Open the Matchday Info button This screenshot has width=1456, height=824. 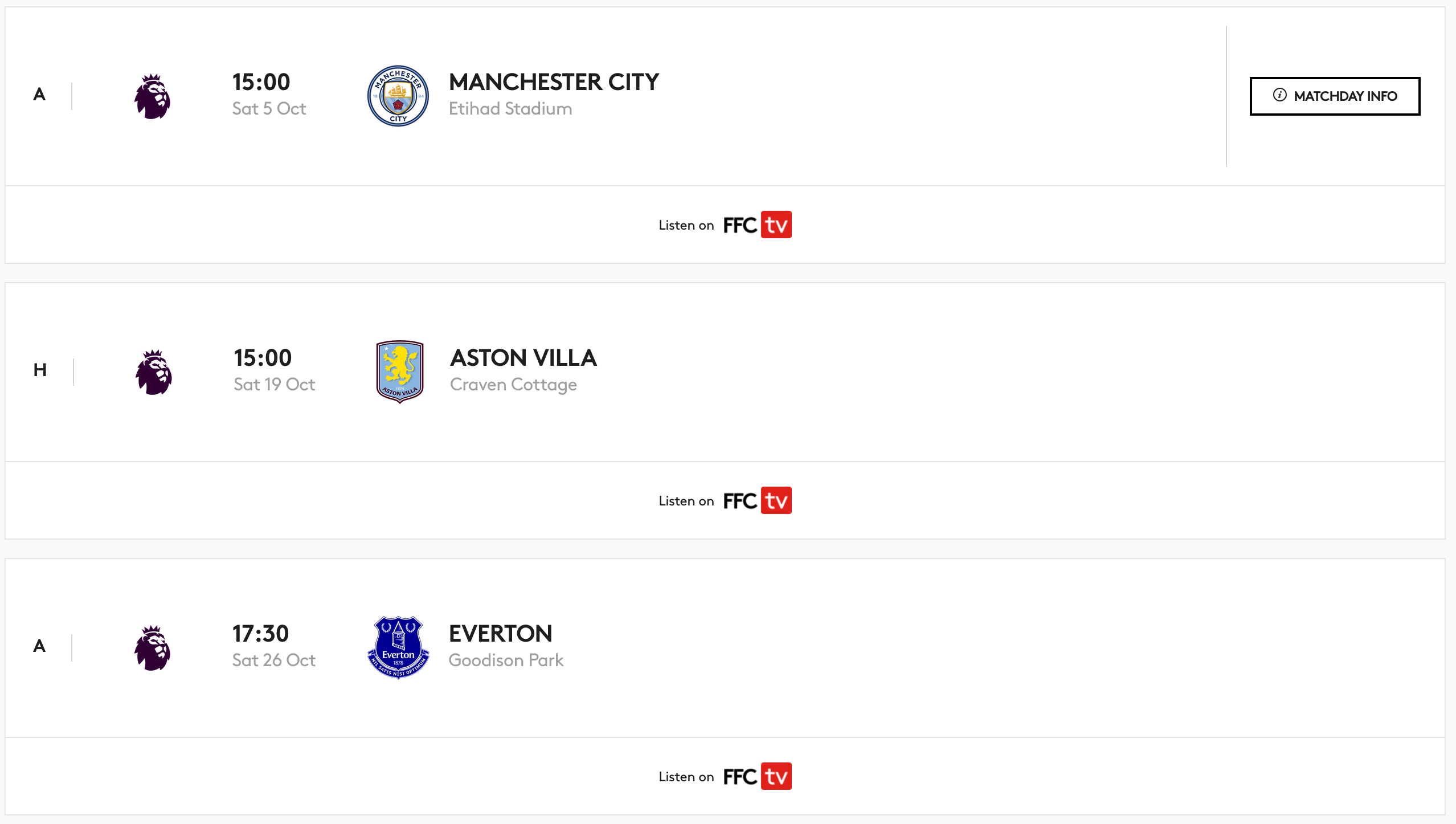(1335, 96)
